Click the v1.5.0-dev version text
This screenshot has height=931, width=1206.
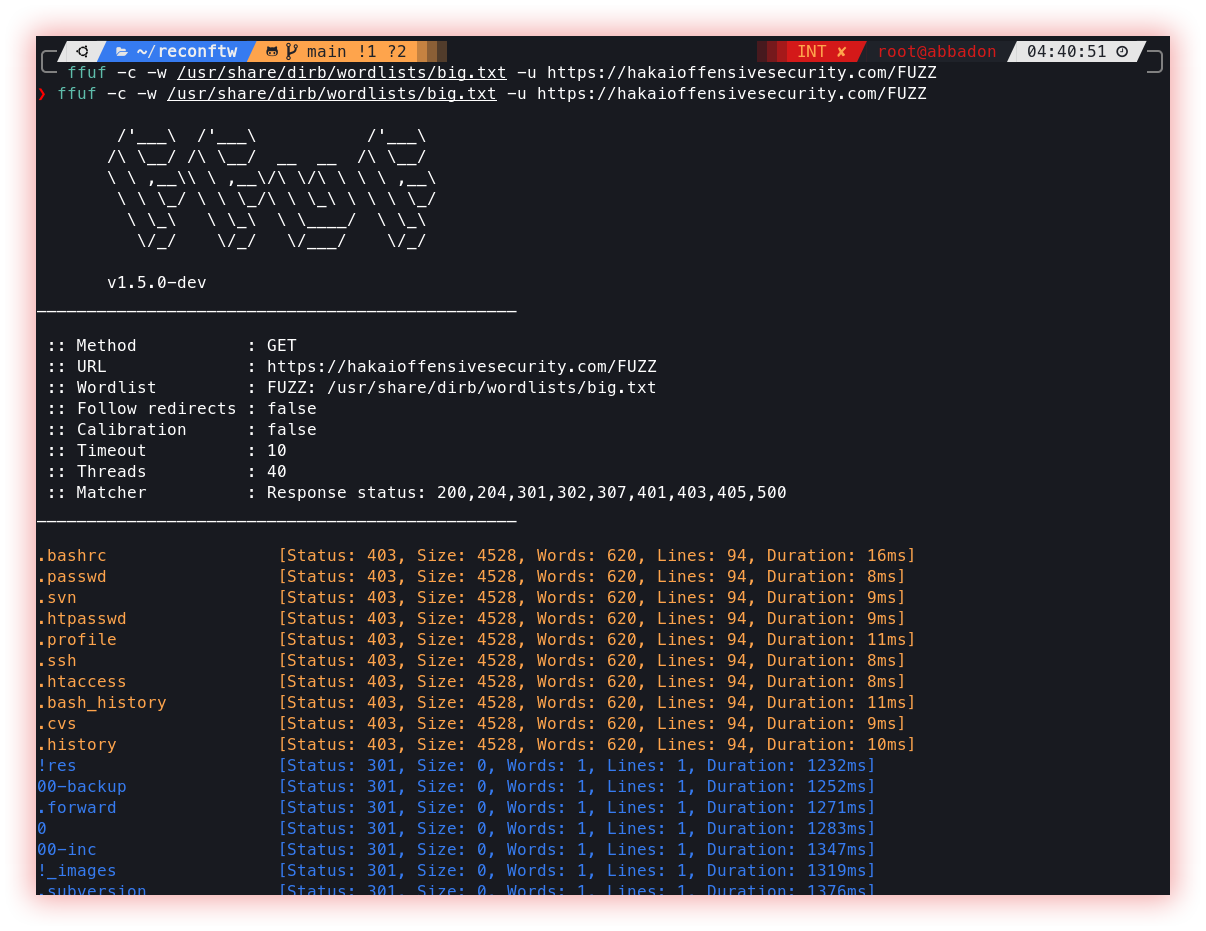pos(157,283)
